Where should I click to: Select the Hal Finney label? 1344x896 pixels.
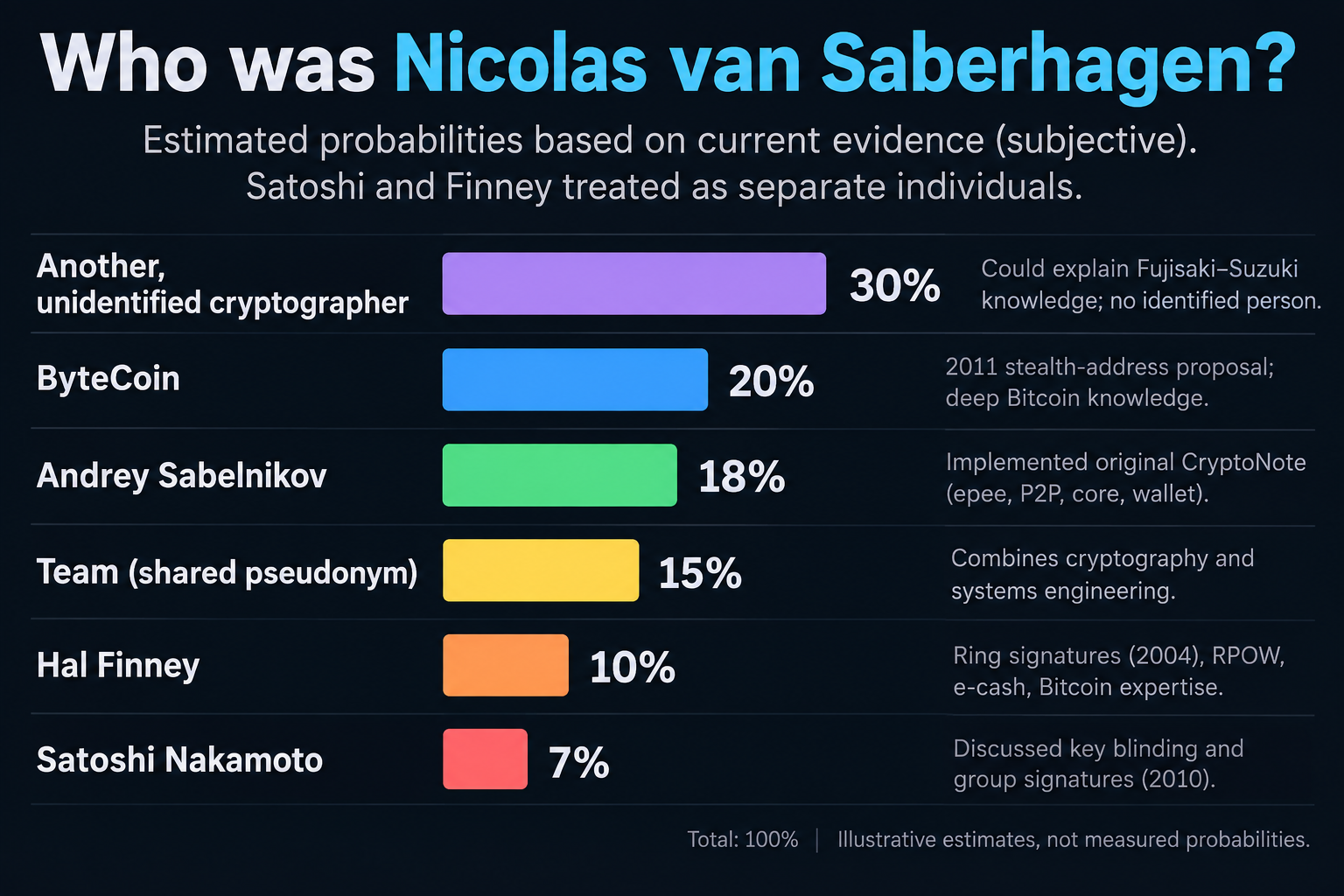point(118,666)
